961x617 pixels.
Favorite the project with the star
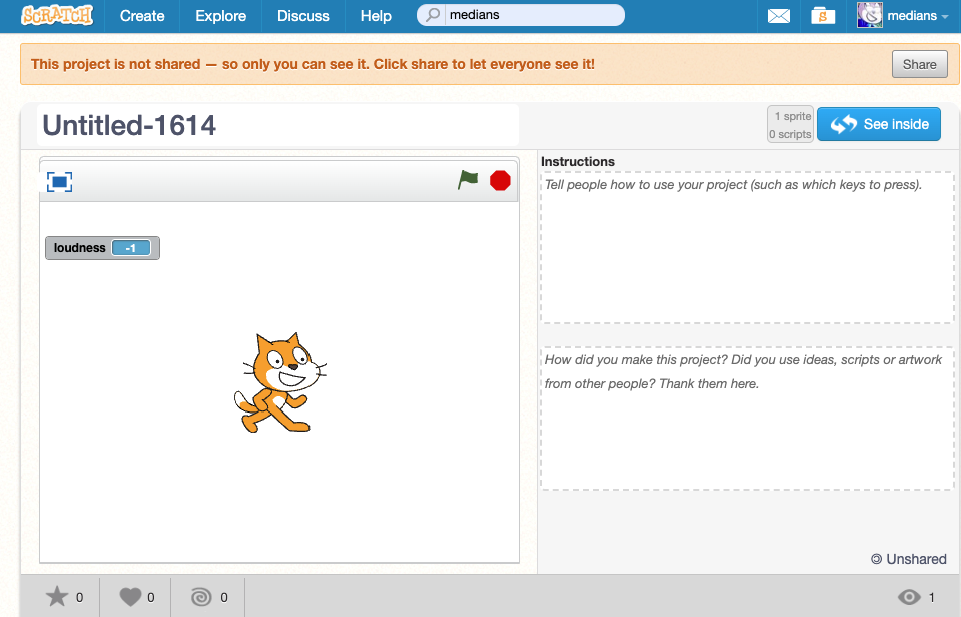coord(57,597)
